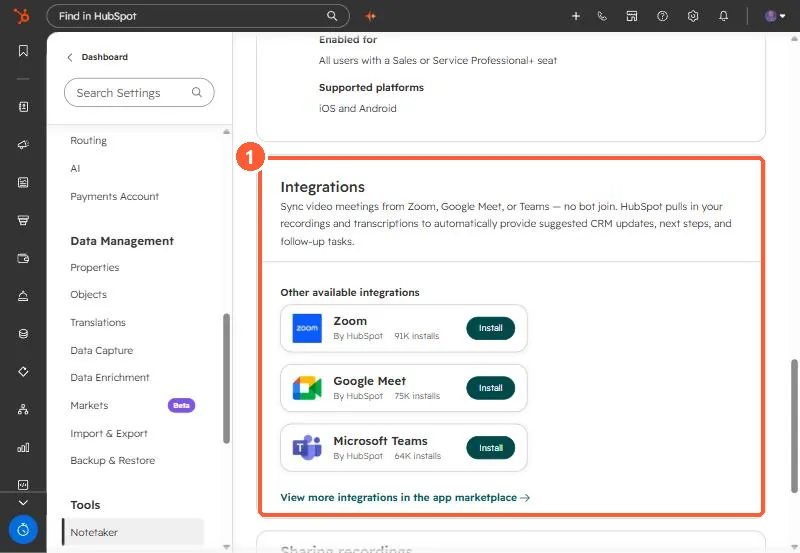Screen dimensions: 800x553
Task: Click the HubSpot sprocket logo
Action: 21,16
